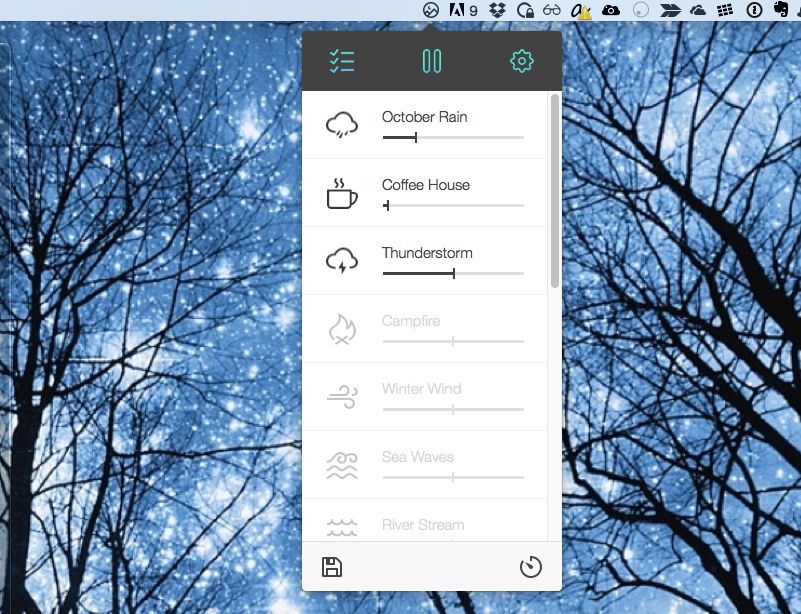Adjust the Campfire volume slider
801x614 pixels.
pyautogui.click(x=453, y=341)
